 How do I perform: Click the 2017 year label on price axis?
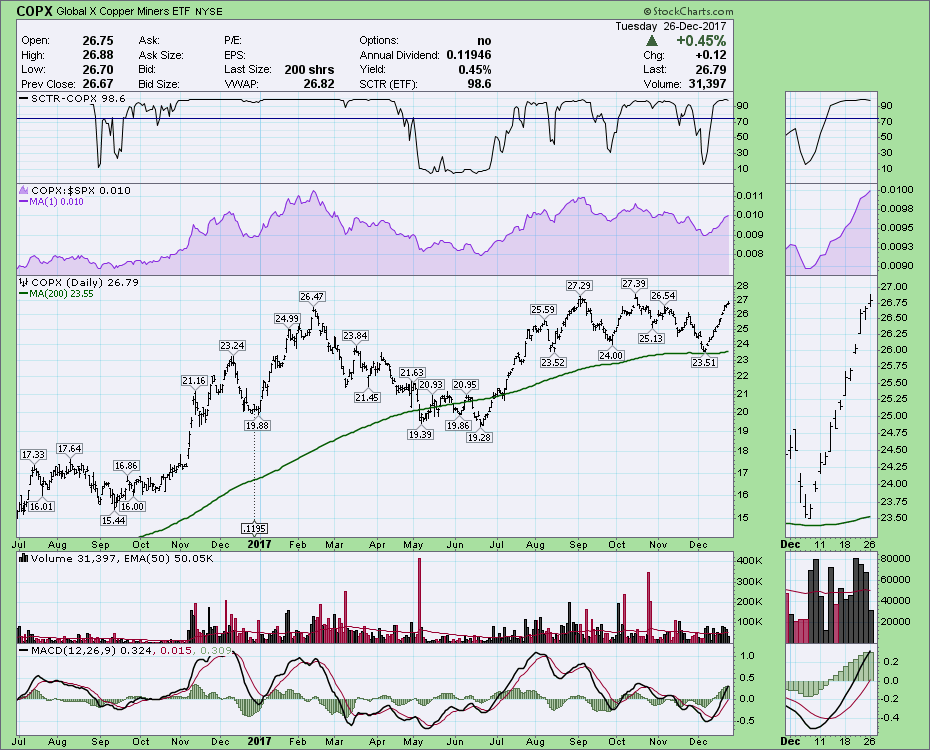(x=259, y=544)
